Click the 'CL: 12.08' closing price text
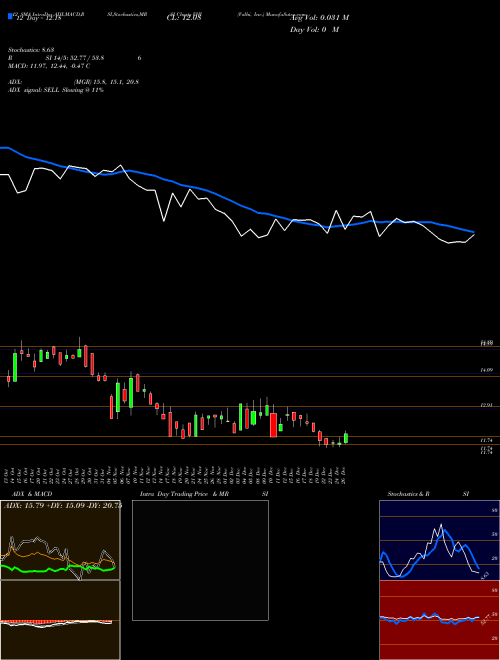500x660 pixels. [184, 18]
